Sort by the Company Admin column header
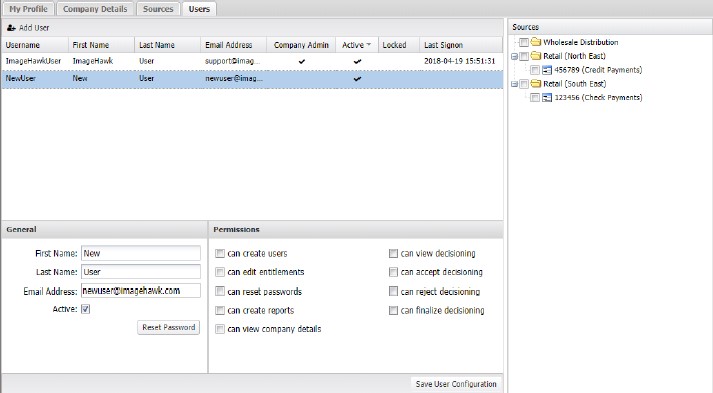This screenshot has width=713, height=393. click(x=301, y=45)
